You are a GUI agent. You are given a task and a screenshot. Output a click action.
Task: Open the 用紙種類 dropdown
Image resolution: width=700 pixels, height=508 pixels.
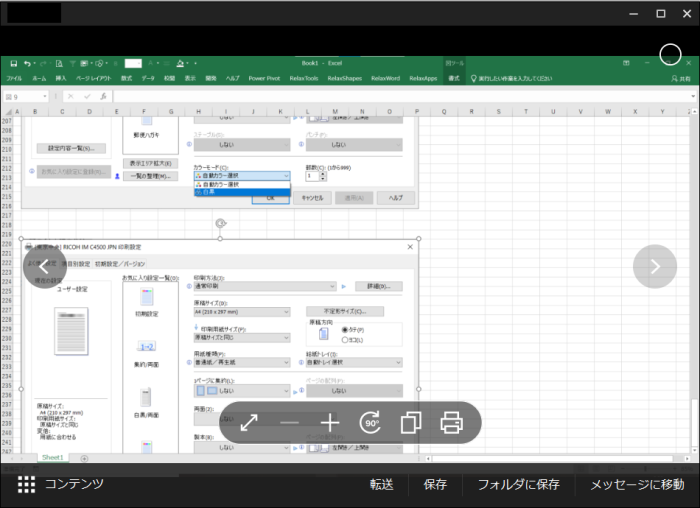coord(242,363)
